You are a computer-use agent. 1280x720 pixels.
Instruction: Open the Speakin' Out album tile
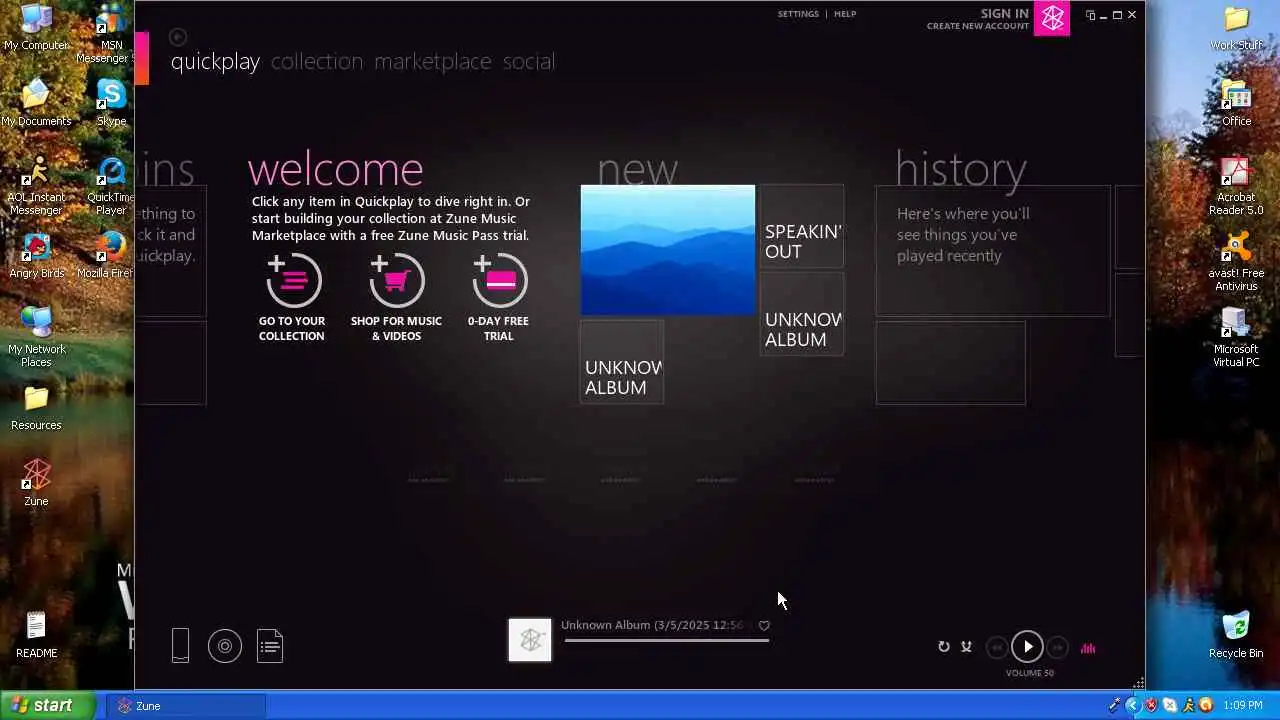802,226
